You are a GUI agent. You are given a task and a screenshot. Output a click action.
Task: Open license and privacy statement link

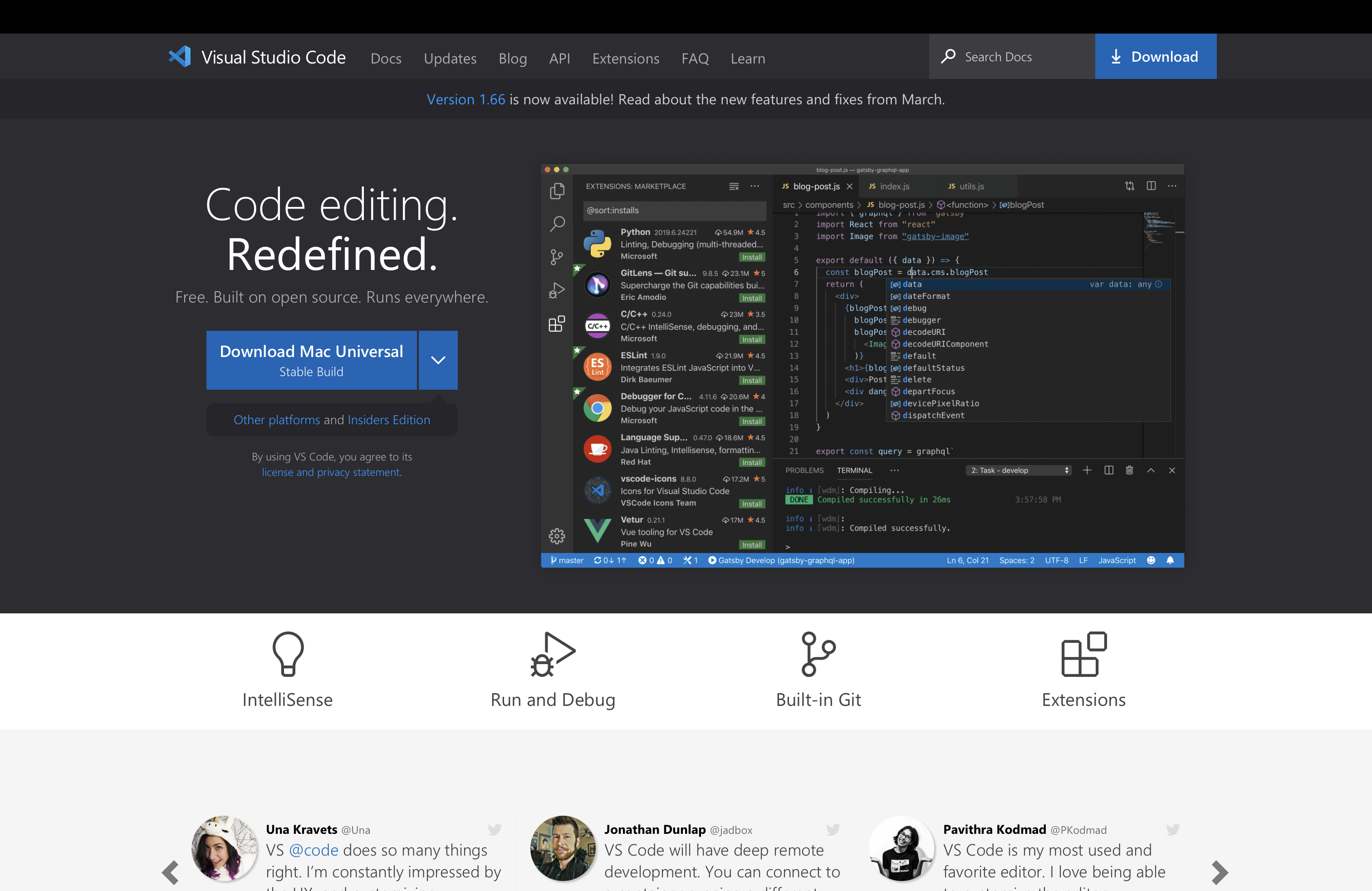tap(332, 472)
